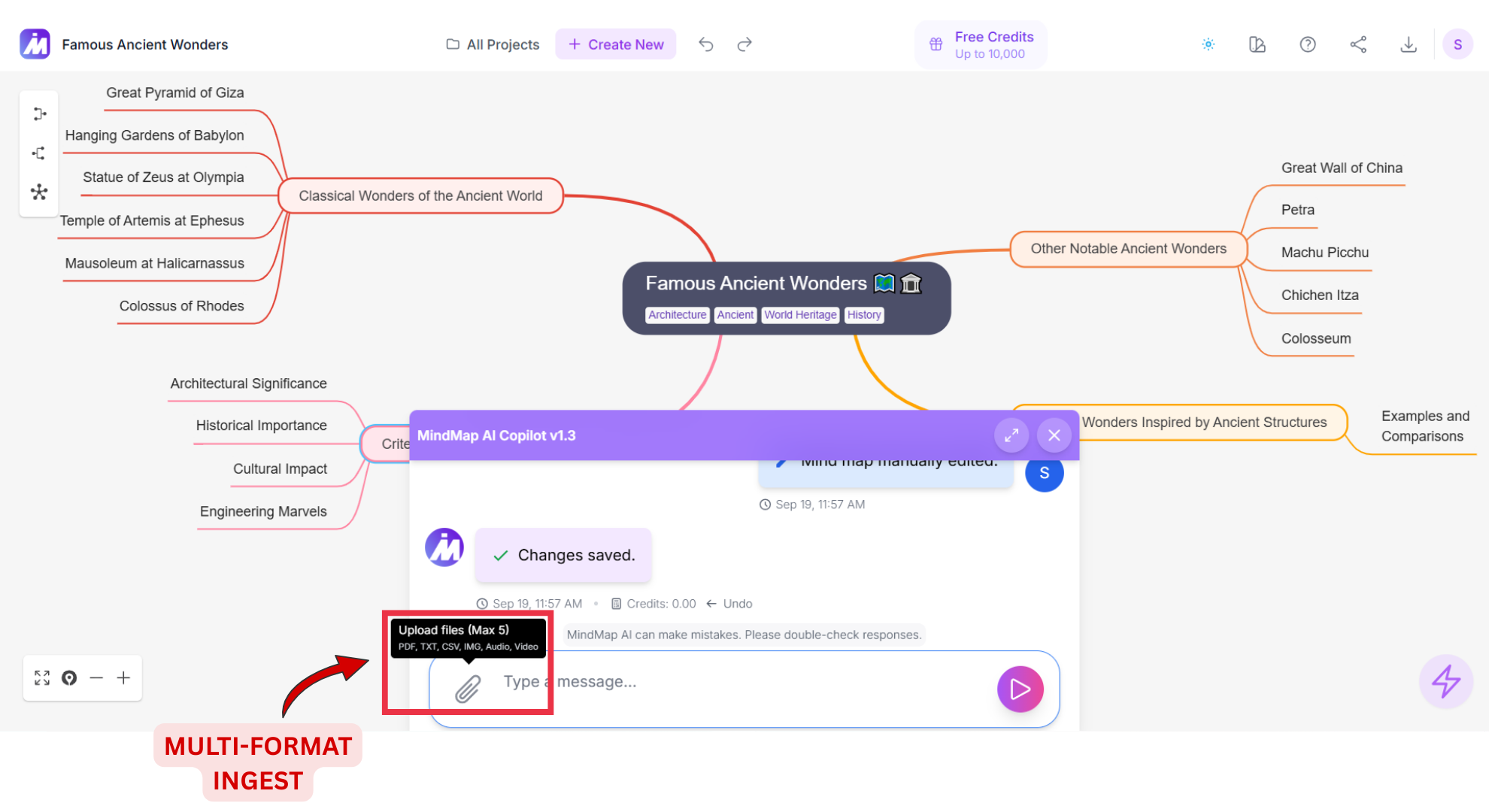Click Undo link under Changes saved
This screenshot has height=812, width=1489.
[x=729, y=604]
